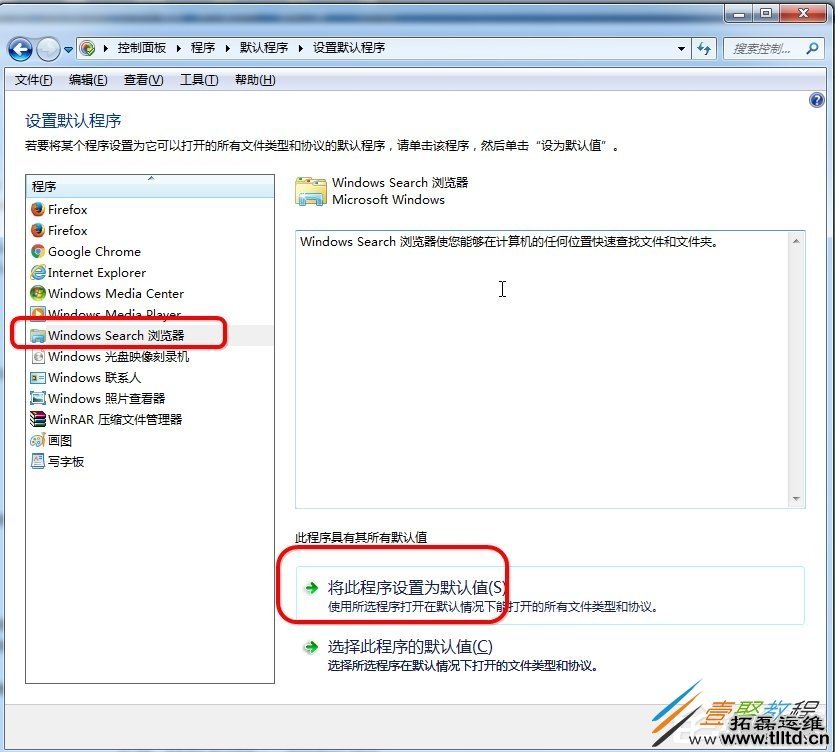Image resolution: width=835 pixels, height=752 pixels.
Task: Click 将此程序设置为默认值 option
Action: click(x=416, y=587)
